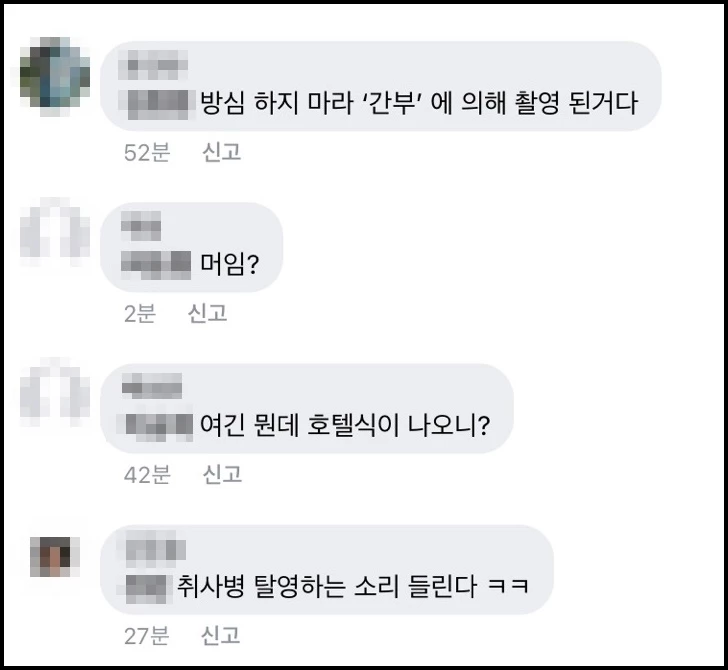Select tagged user before '여긴 뭔데'
Viewport: 728px width, 670px height.
point(159,426)
